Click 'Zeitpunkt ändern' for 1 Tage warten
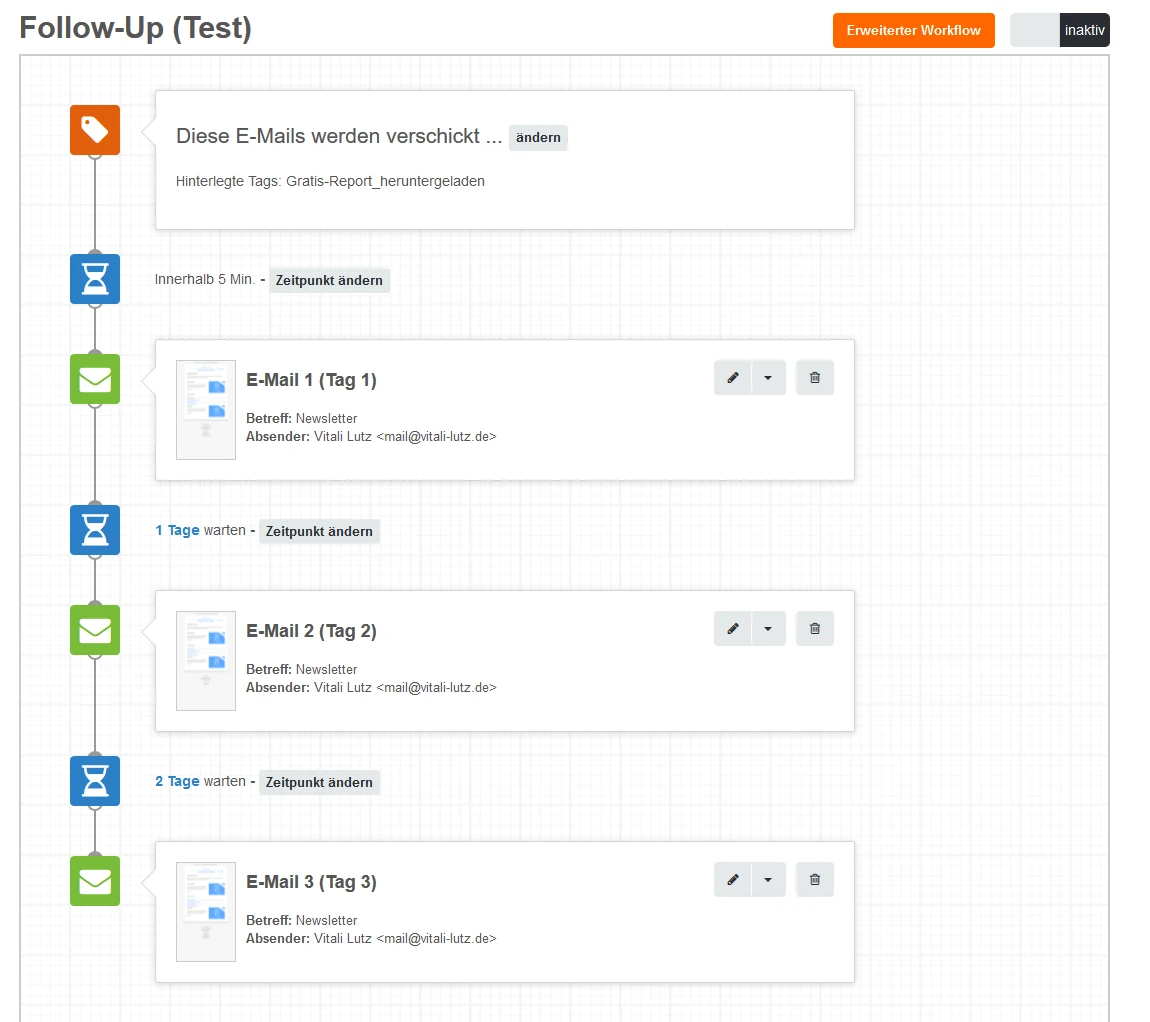This screenshot has width=1150, height=1022. (x=319, y=531)
